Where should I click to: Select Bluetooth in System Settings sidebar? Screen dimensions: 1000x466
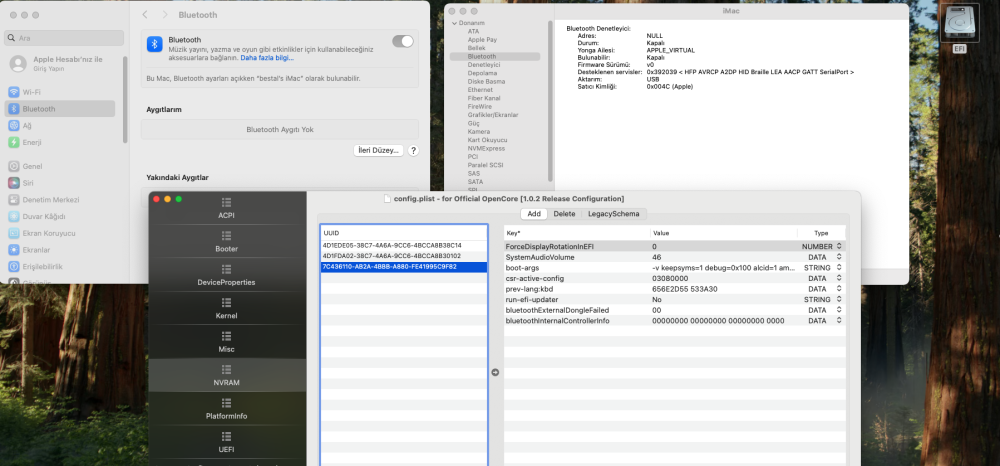[61, 108]
